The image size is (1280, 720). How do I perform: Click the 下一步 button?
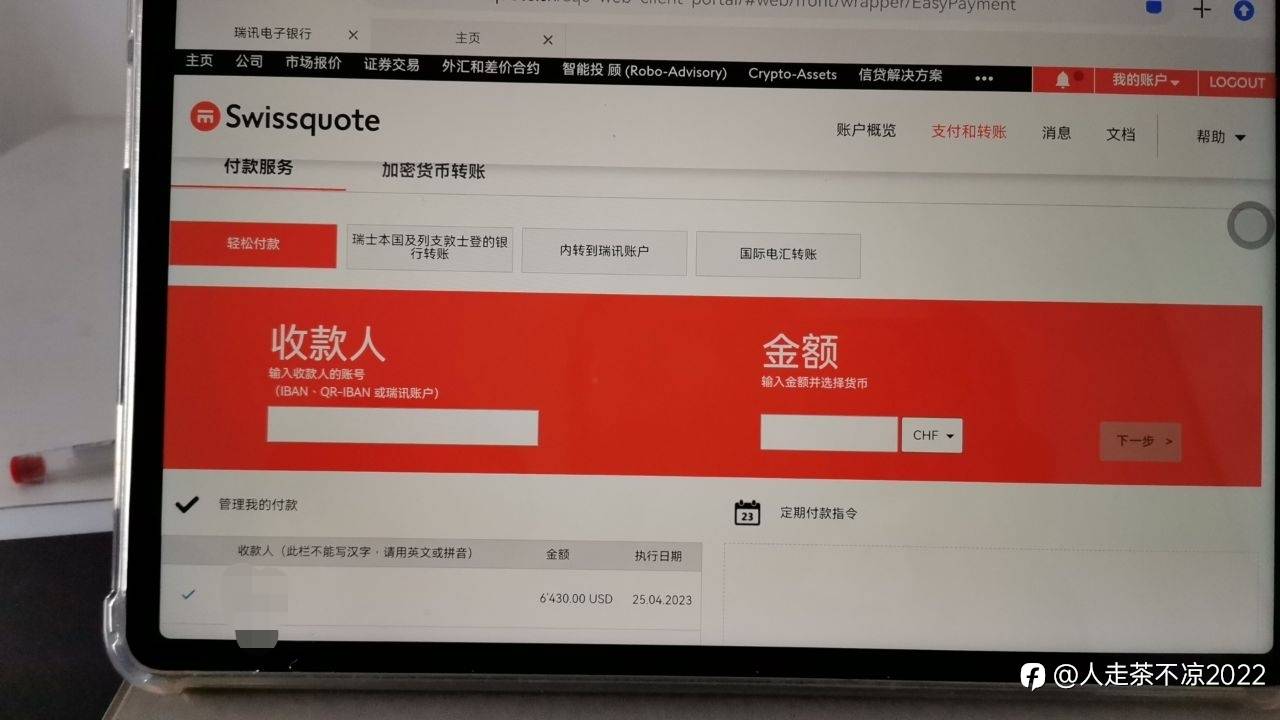coord(1140,441)
